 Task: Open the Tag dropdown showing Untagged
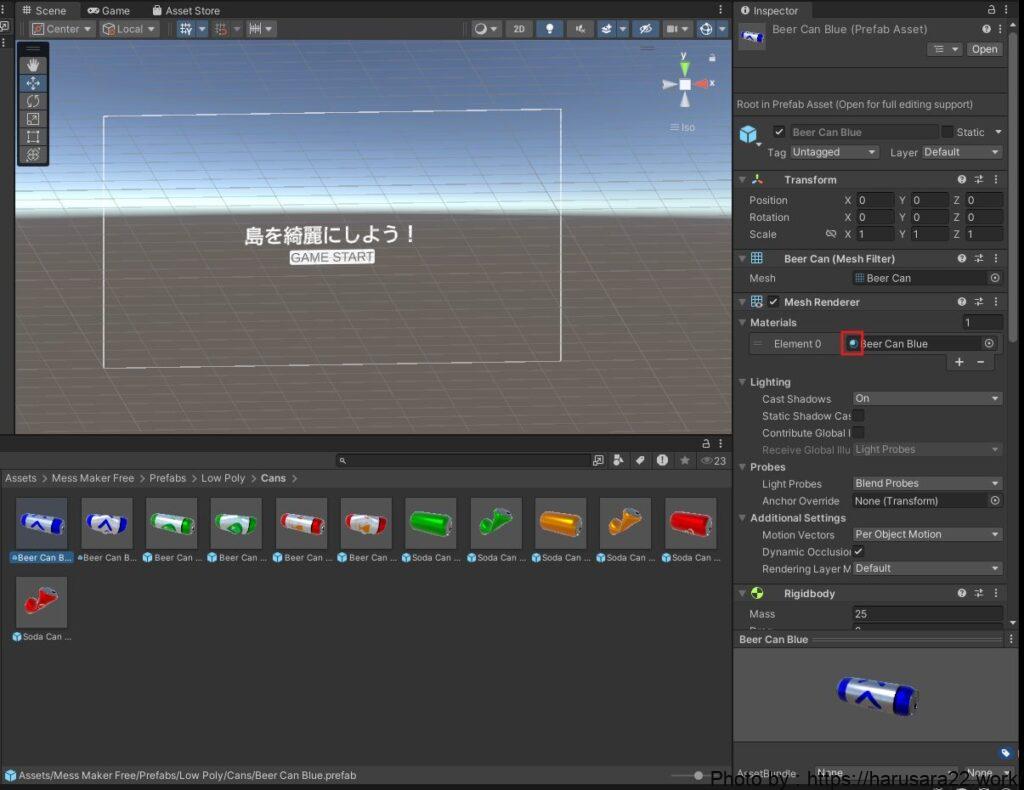tap(834, 152)
